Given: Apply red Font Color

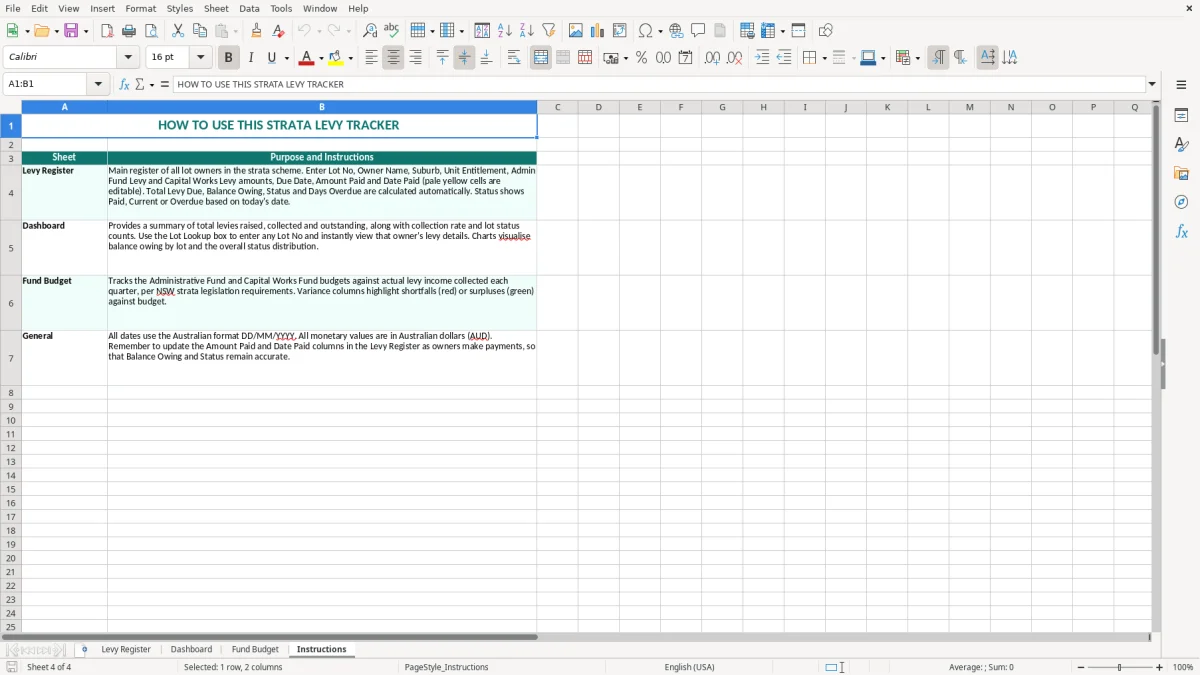Looking at the screenshot, I should pyautogui.click(x=306, y=58).
